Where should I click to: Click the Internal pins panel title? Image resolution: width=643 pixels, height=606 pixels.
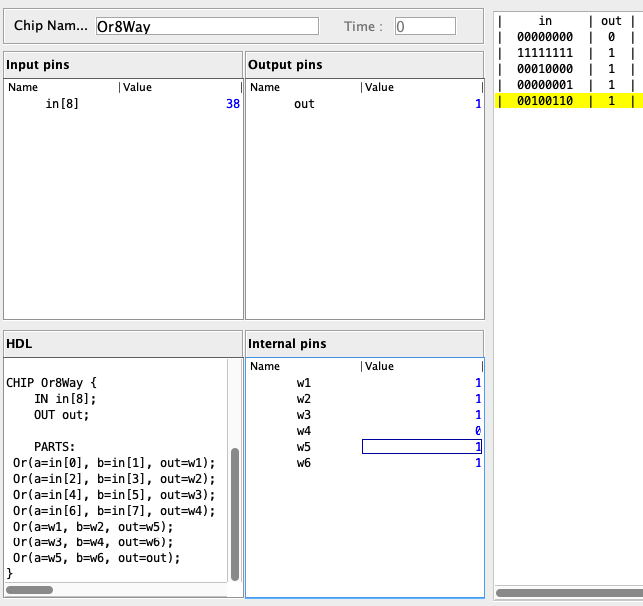pos(287,344)
